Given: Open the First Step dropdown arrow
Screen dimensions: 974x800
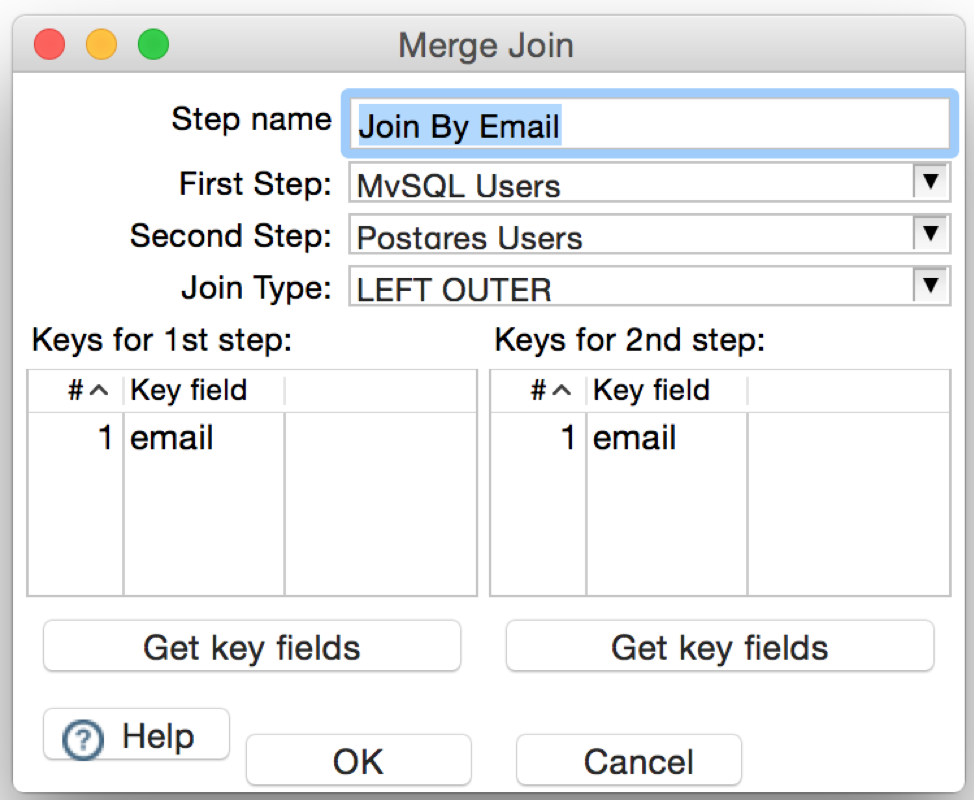Looking at the screenshot, I should [930, 182].
